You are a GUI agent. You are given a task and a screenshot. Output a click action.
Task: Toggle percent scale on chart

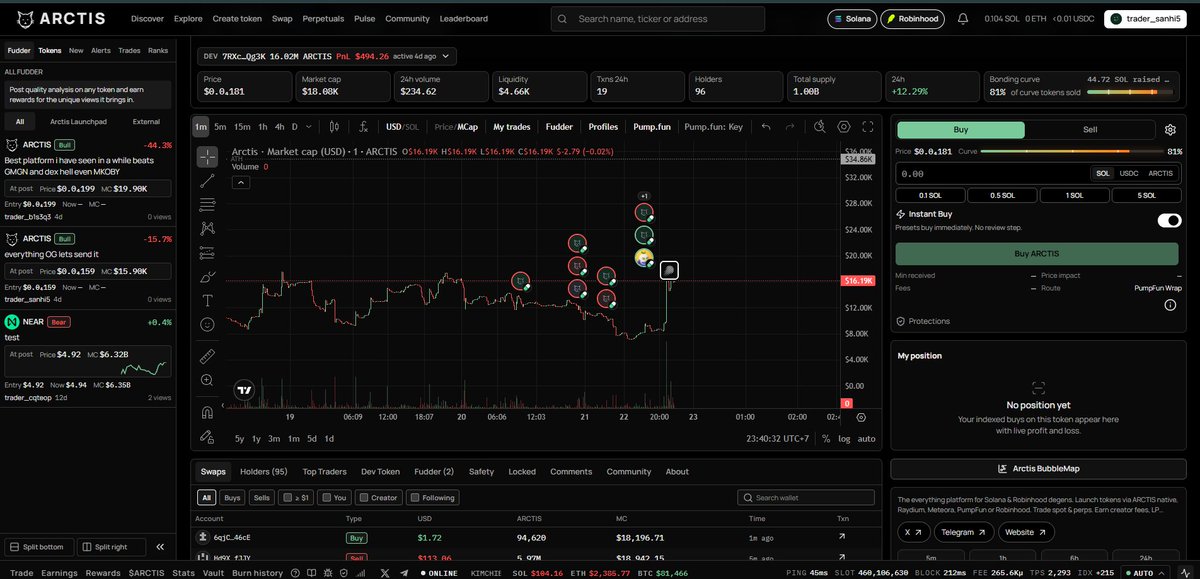[826, 439]
